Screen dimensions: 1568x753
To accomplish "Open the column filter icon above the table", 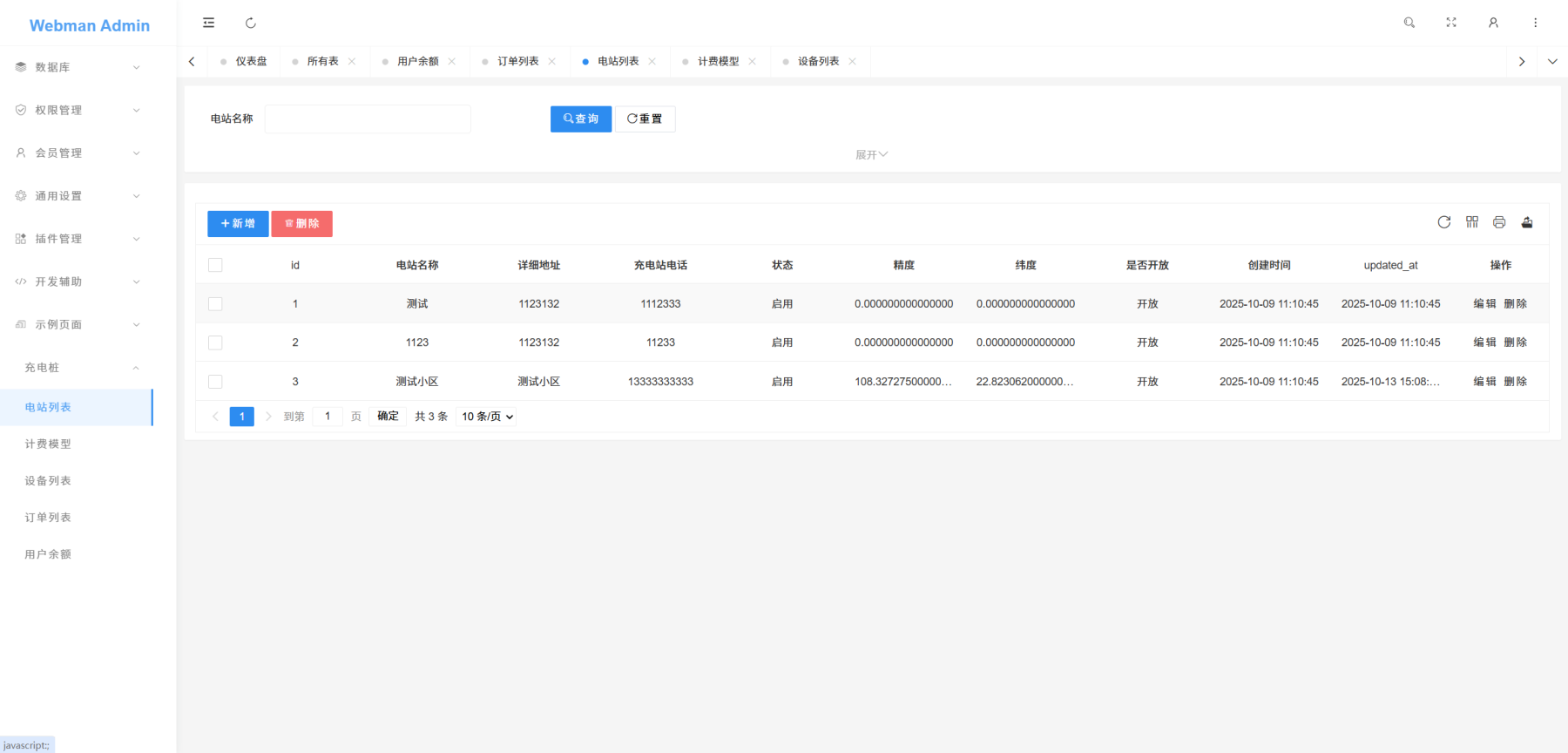I will pyautogui.click(x=1471, y=222).
